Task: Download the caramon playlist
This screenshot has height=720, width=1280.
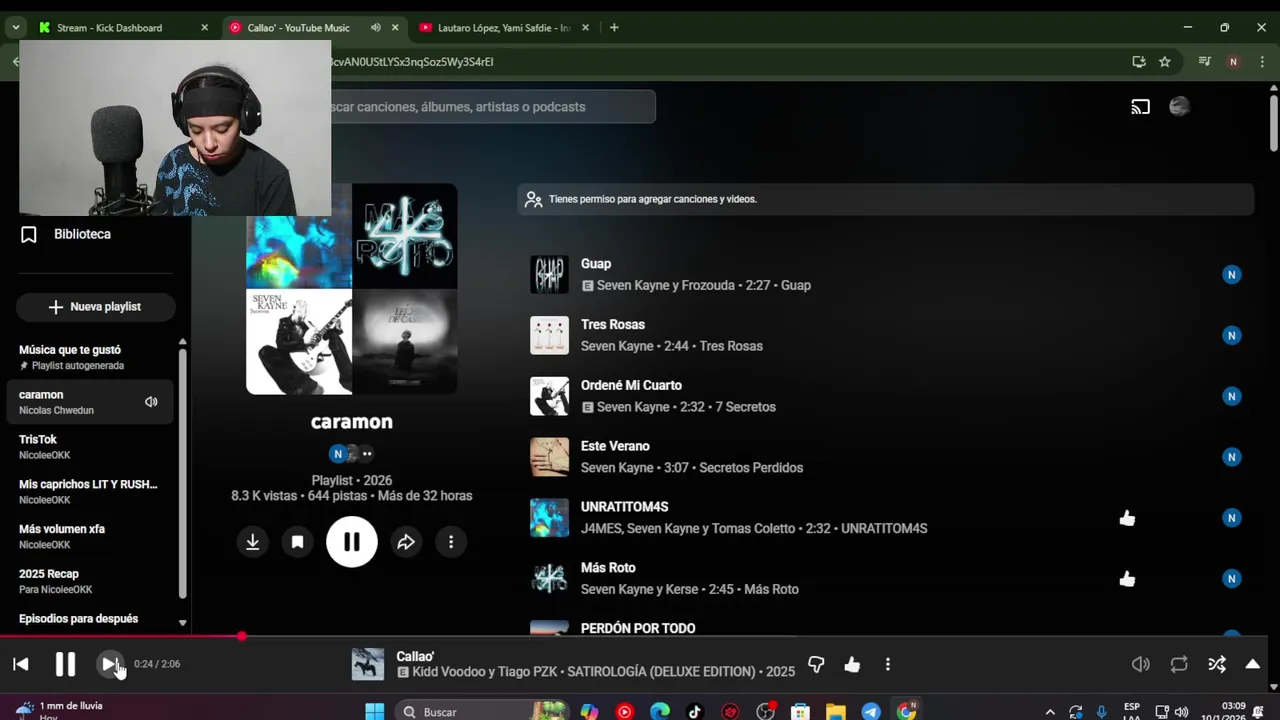Action: click(x=253, y=542)
